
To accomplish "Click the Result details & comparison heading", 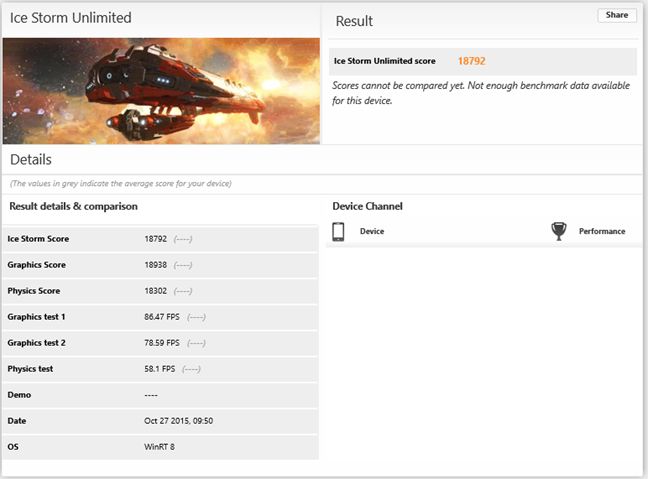I will click(74, 206).
